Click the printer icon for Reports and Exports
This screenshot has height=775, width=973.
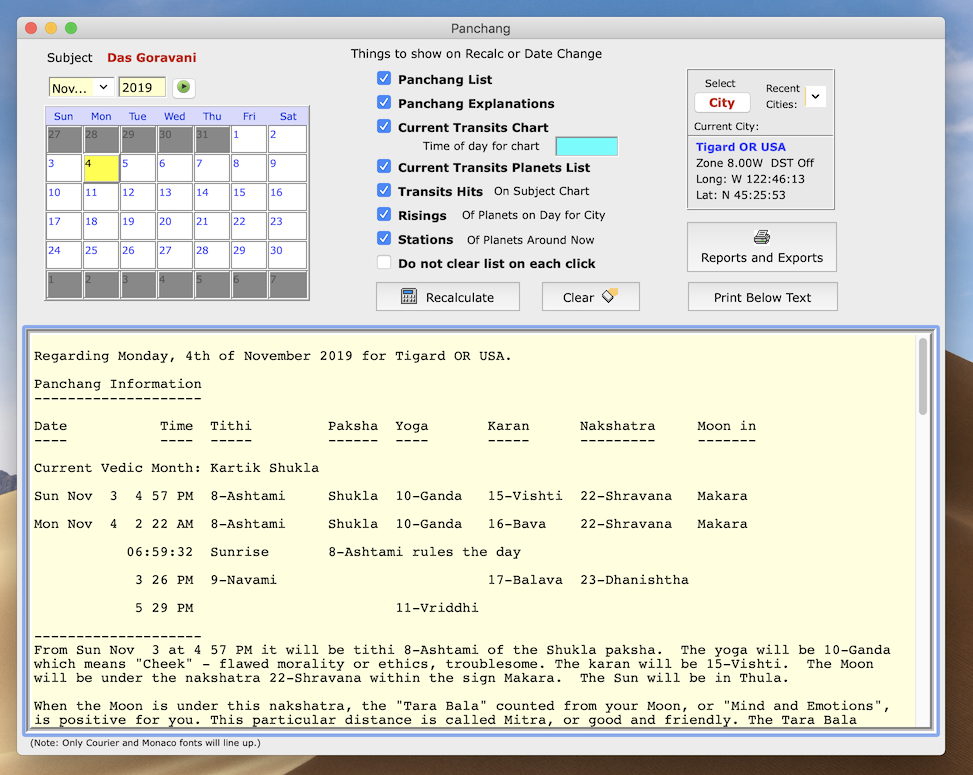coord(761,237)
